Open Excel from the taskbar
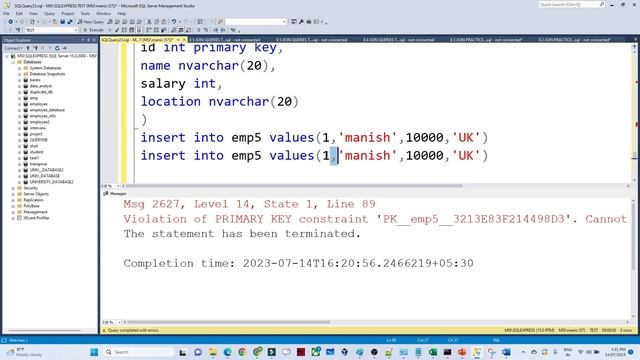 433,352
